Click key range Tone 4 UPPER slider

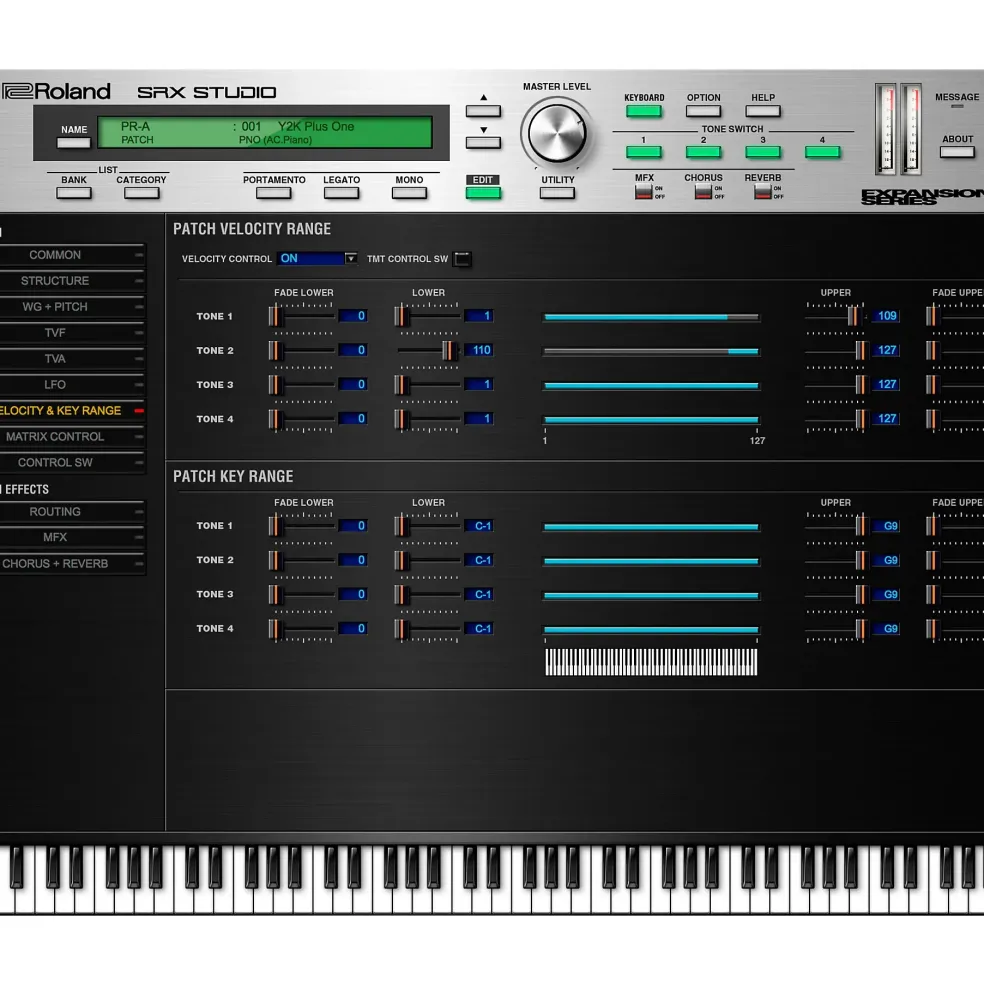click(x=837, y=629)
